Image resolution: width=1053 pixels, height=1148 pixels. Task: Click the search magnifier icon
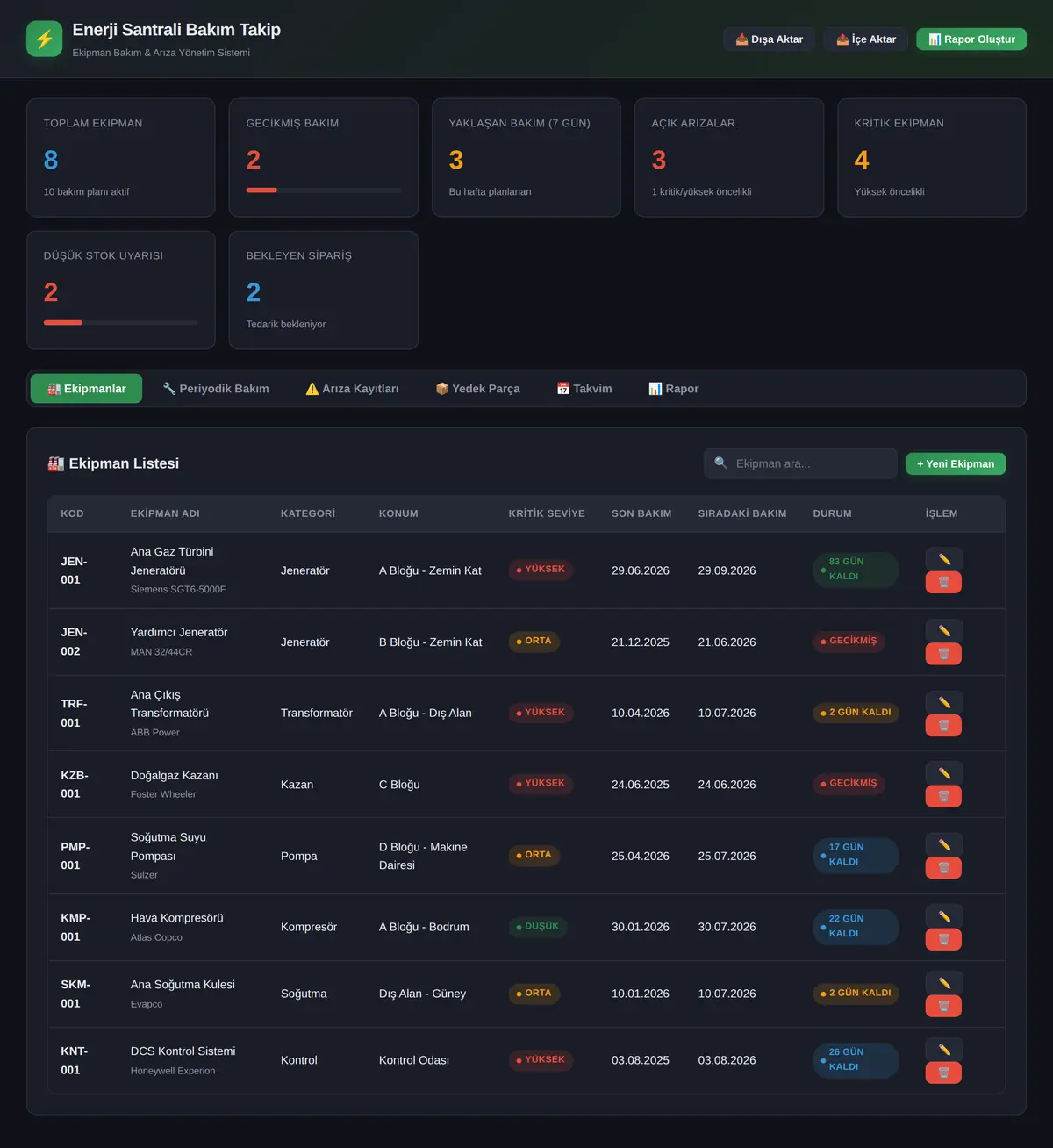coord(720,463)
